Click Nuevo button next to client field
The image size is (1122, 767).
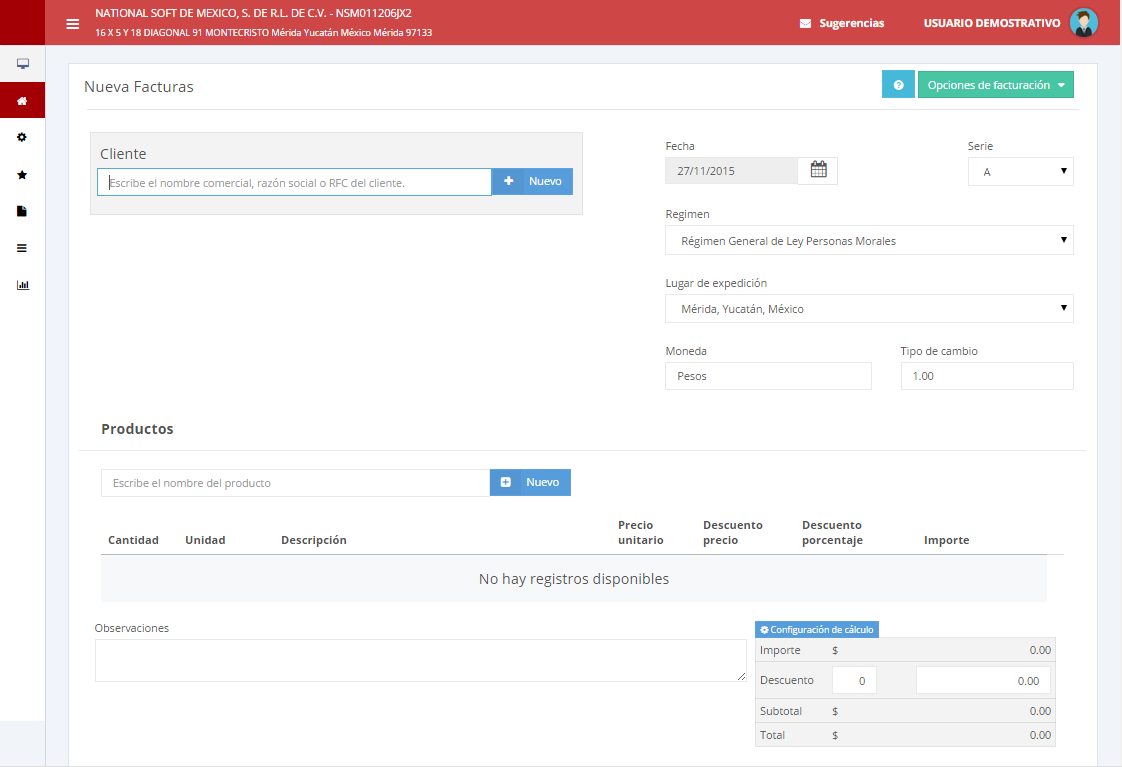tap(533, 182)
